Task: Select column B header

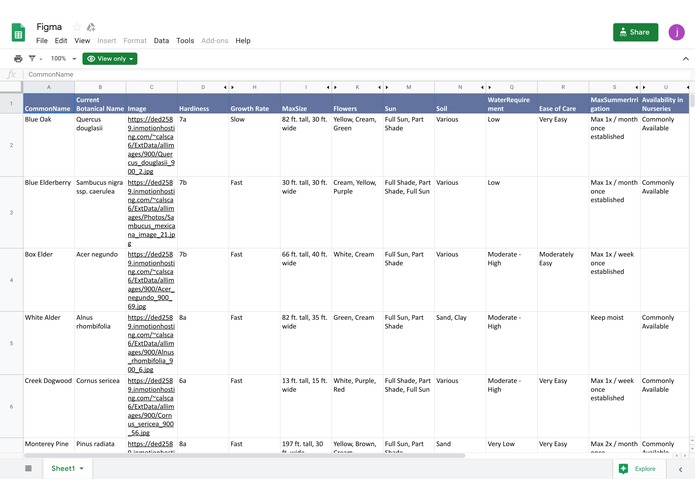Action: point(100,87)
